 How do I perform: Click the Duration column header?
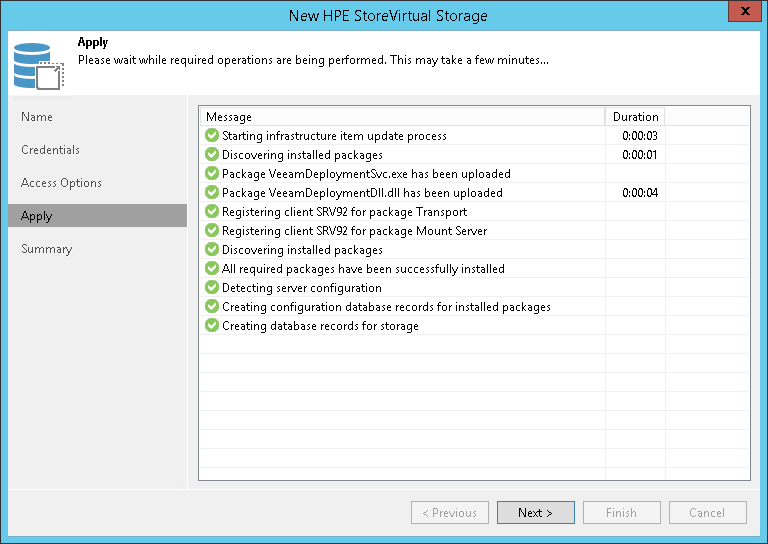(635, 117)
